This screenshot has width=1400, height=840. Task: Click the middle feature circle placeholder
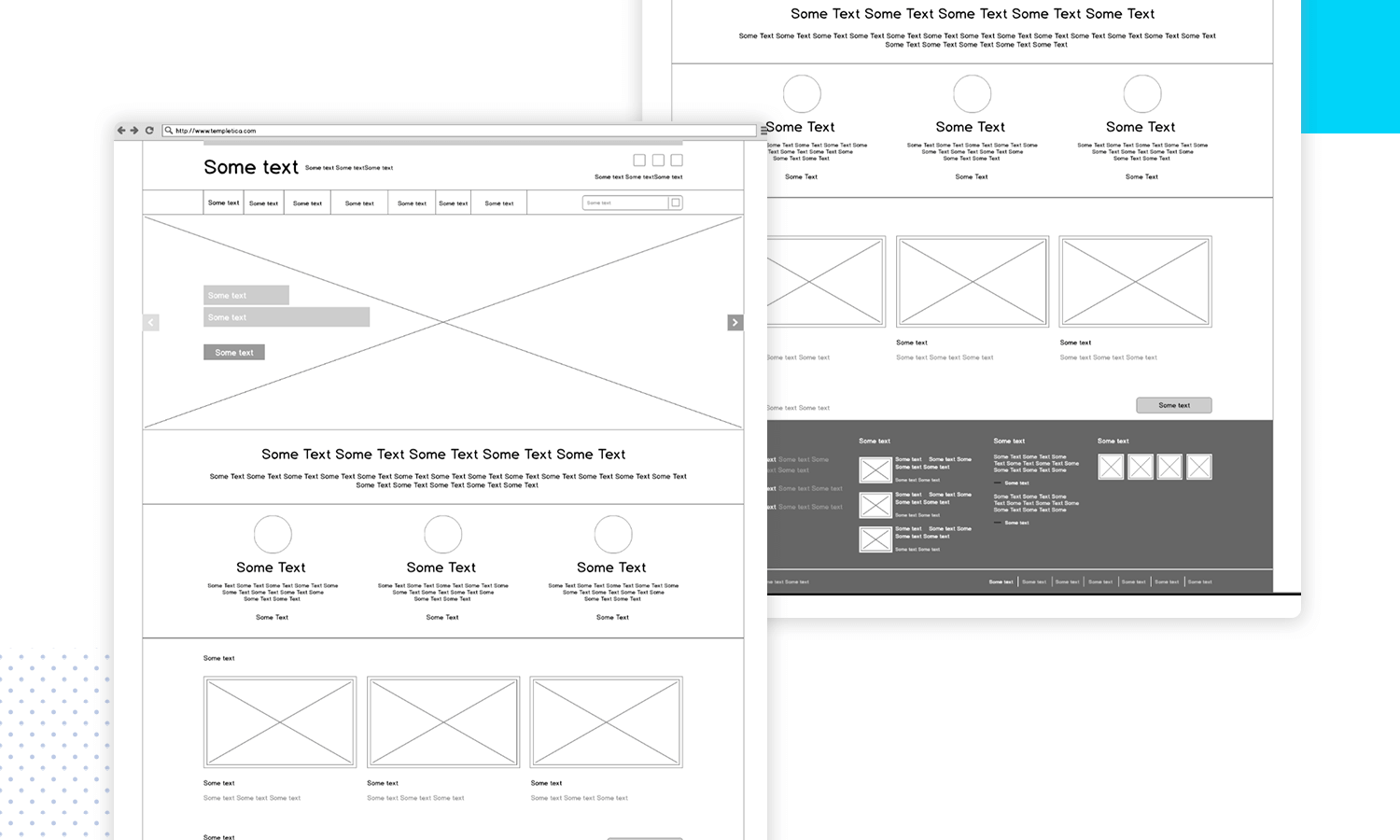pos(442,535)
